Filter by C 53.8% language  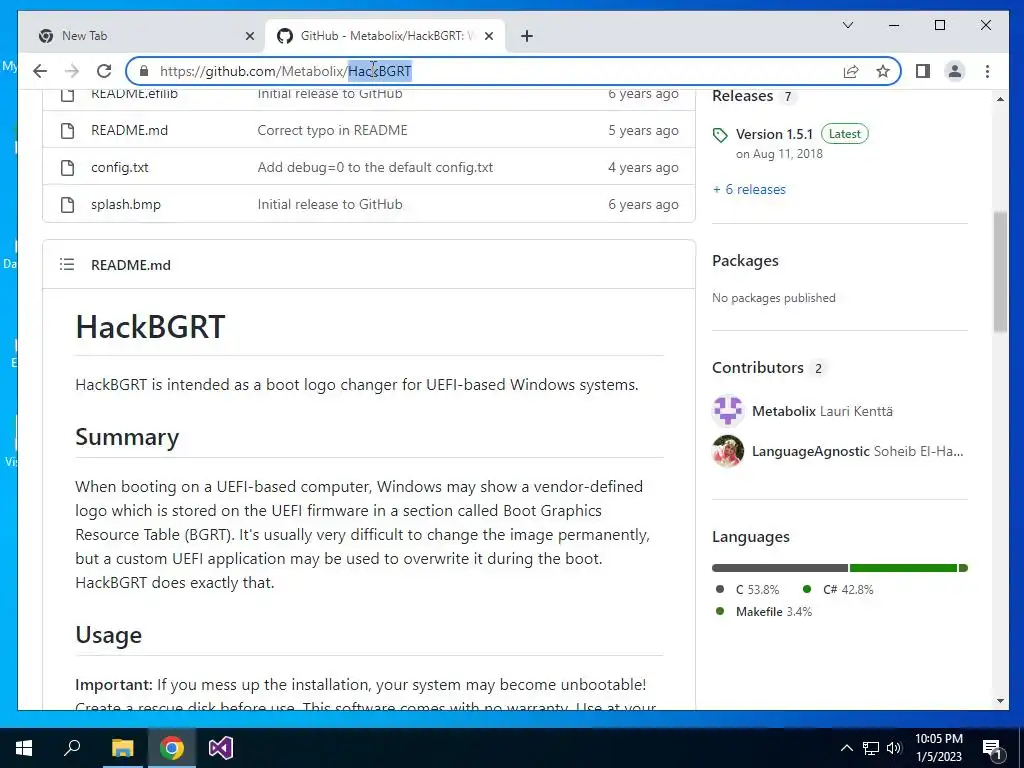(x=748, y=590)
